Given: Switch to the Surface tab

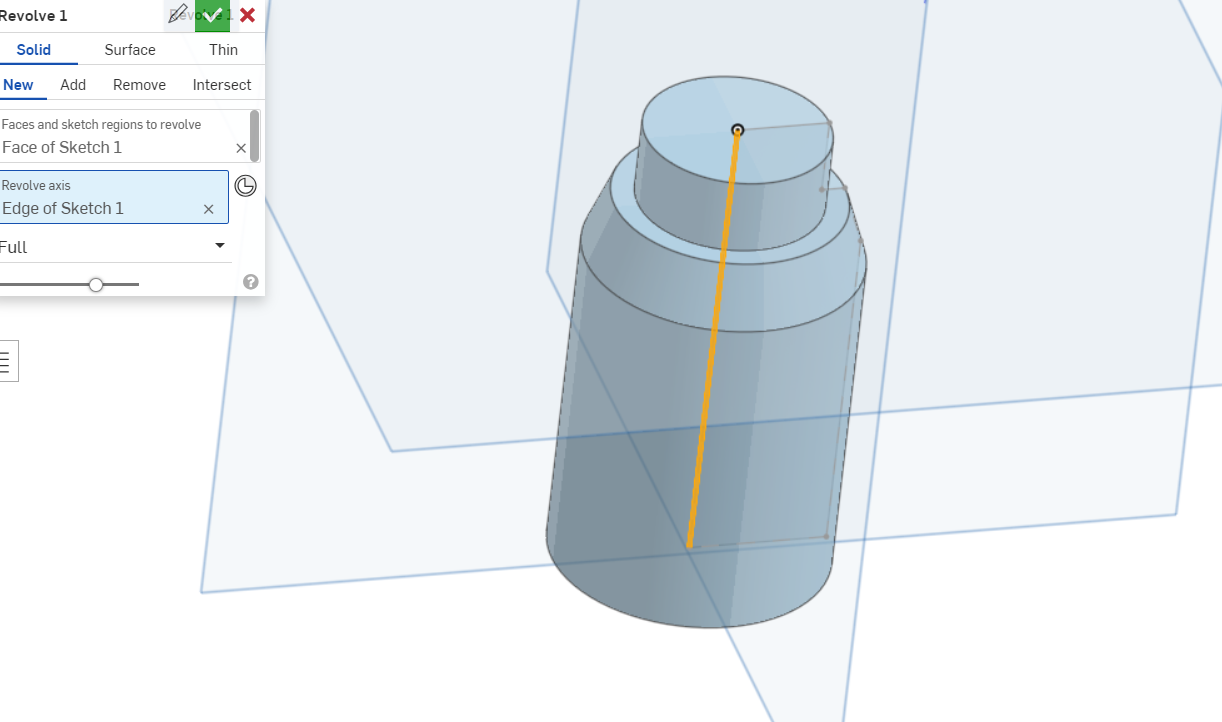Looking at the screenshot, I should coord(130,50).
